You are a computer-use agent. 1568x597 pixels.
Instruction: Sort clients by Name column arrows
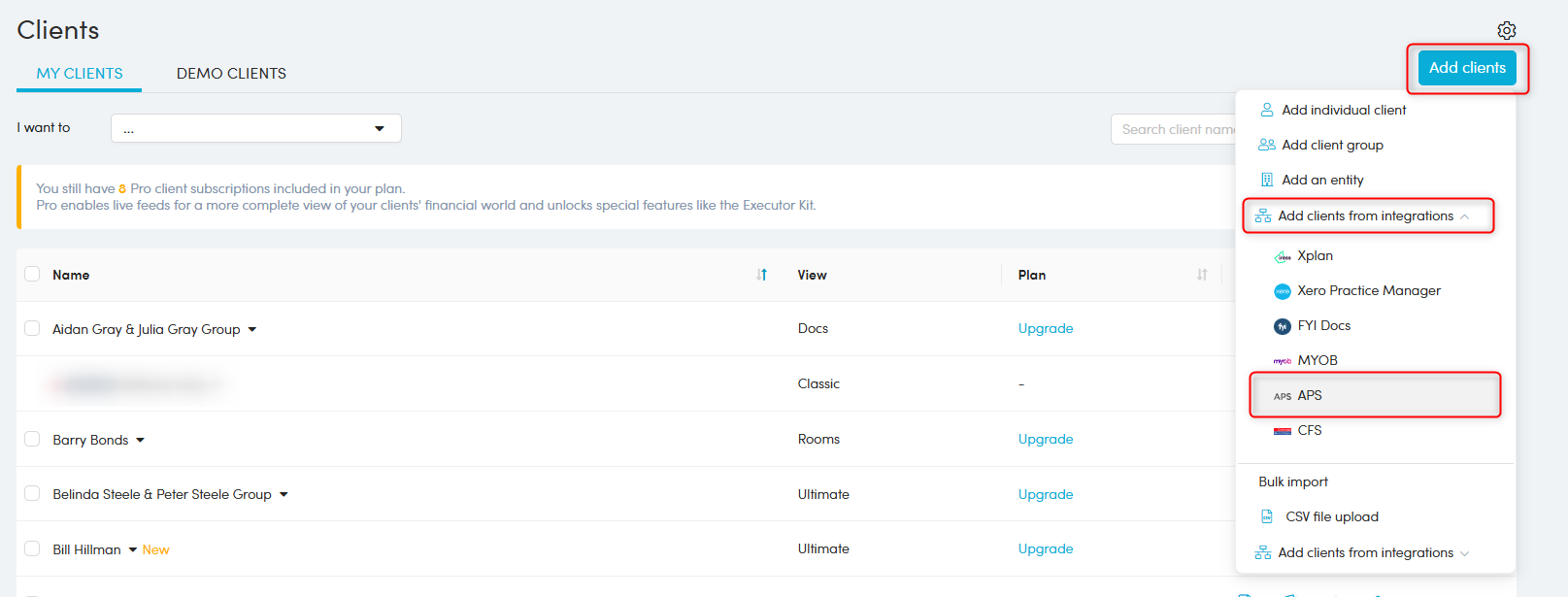point(762,275)
